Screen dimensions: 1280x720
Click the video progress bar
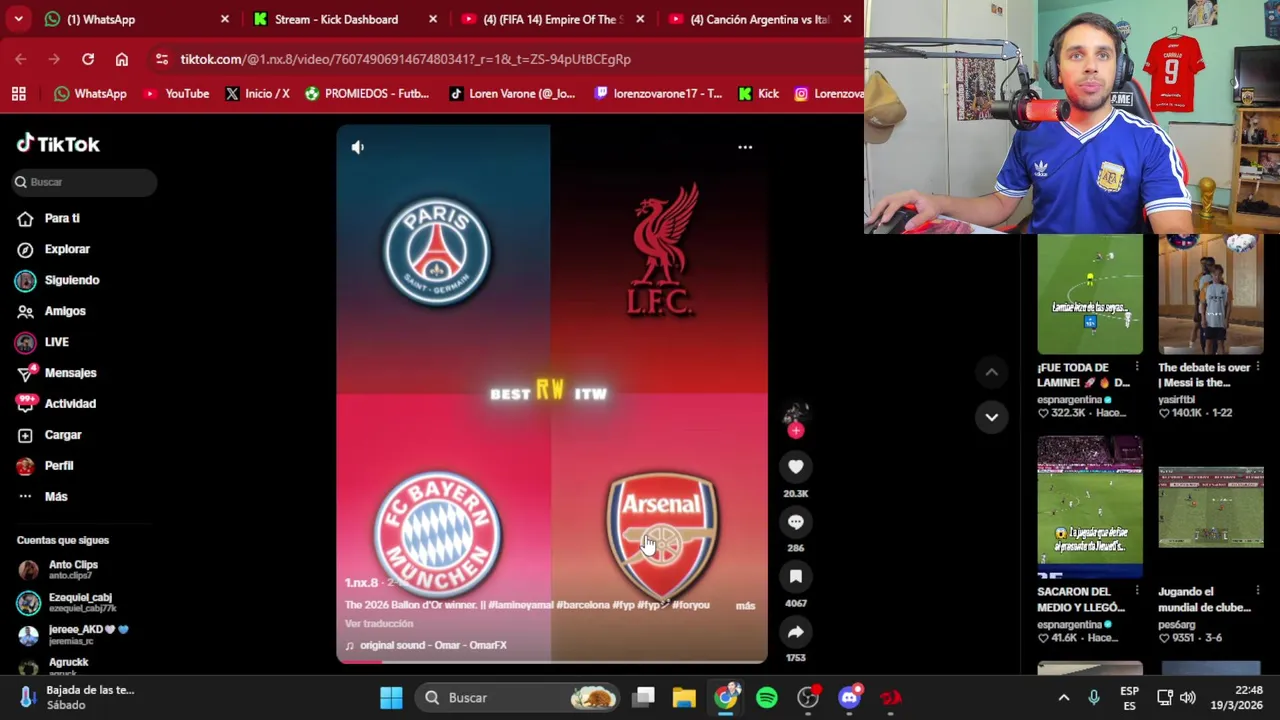click(552, 661)
